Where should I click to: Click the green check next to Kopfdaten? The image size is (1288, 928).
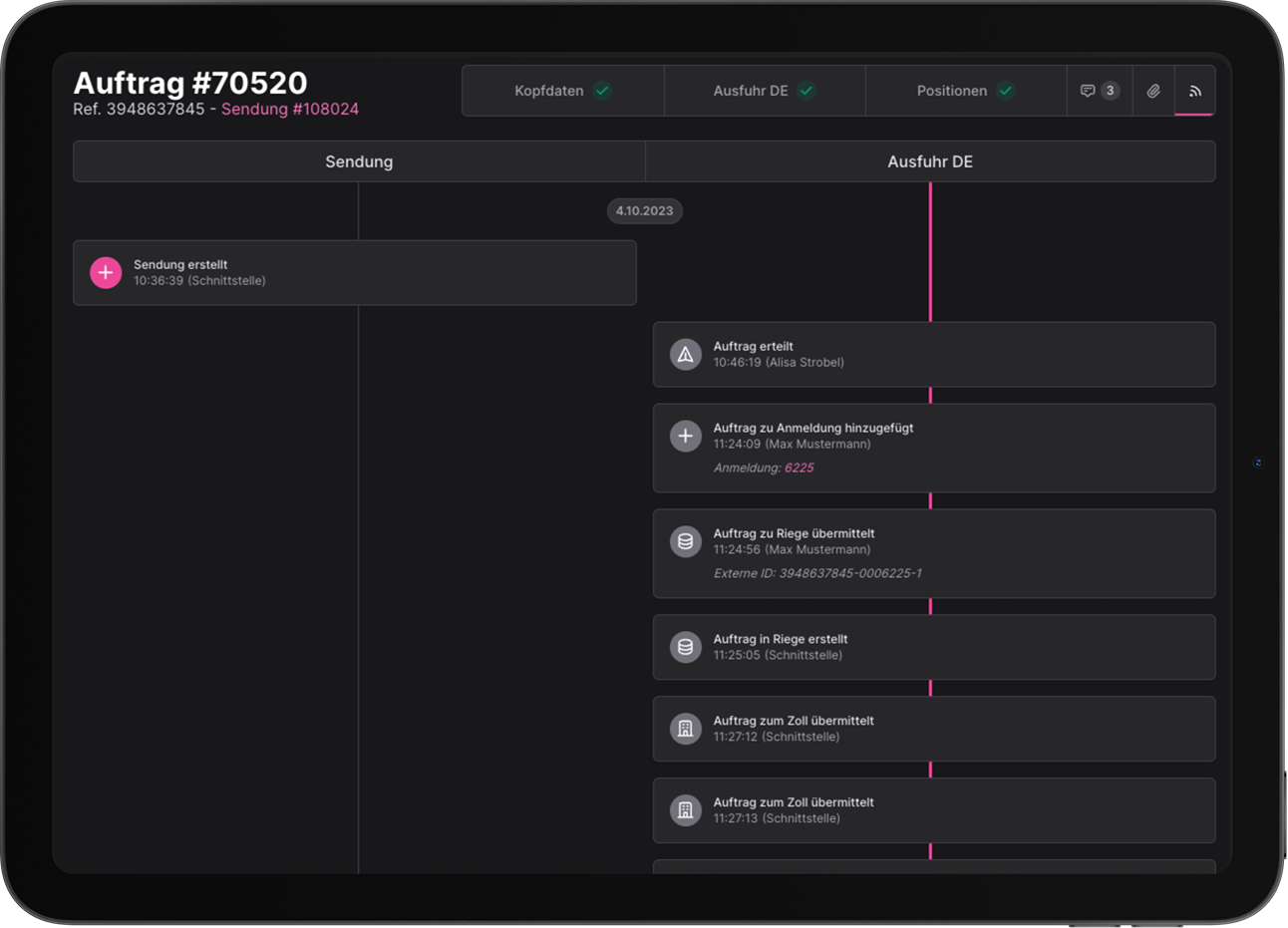[602, 91]
